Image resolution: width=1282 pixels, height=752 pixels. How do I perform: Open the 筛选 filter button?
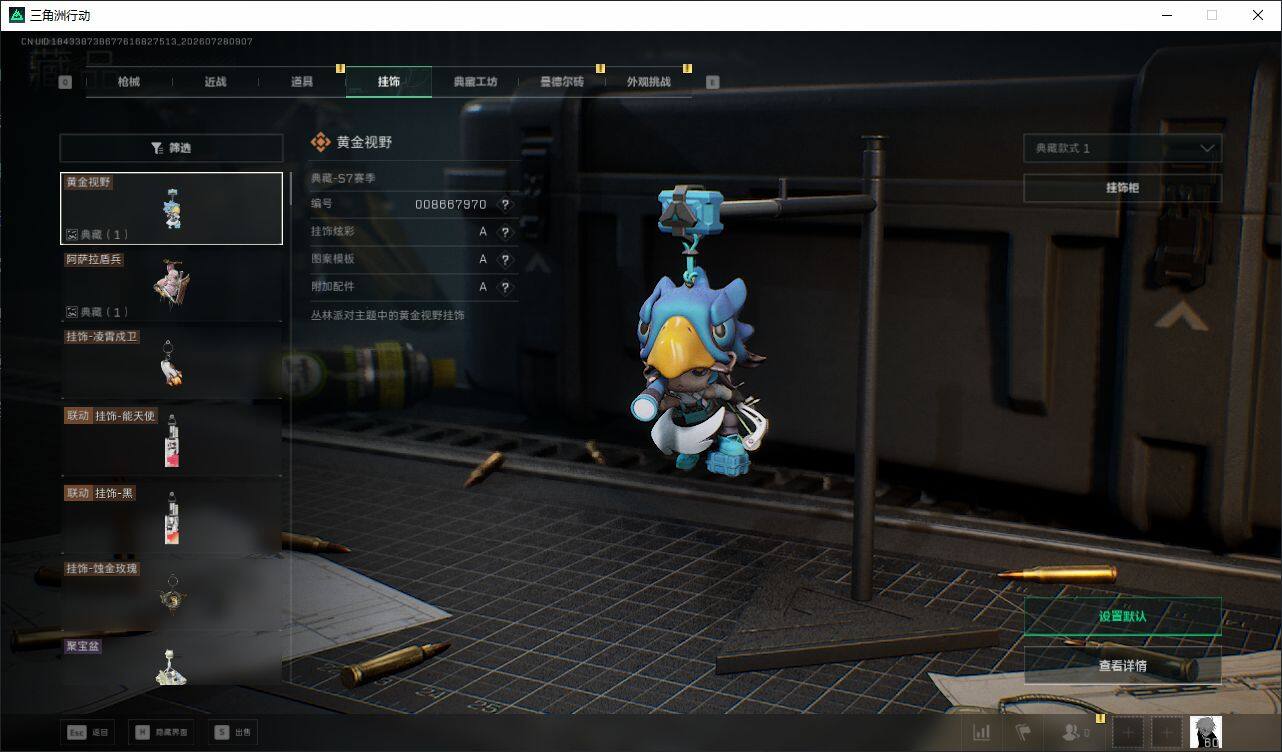coord(171,148)
